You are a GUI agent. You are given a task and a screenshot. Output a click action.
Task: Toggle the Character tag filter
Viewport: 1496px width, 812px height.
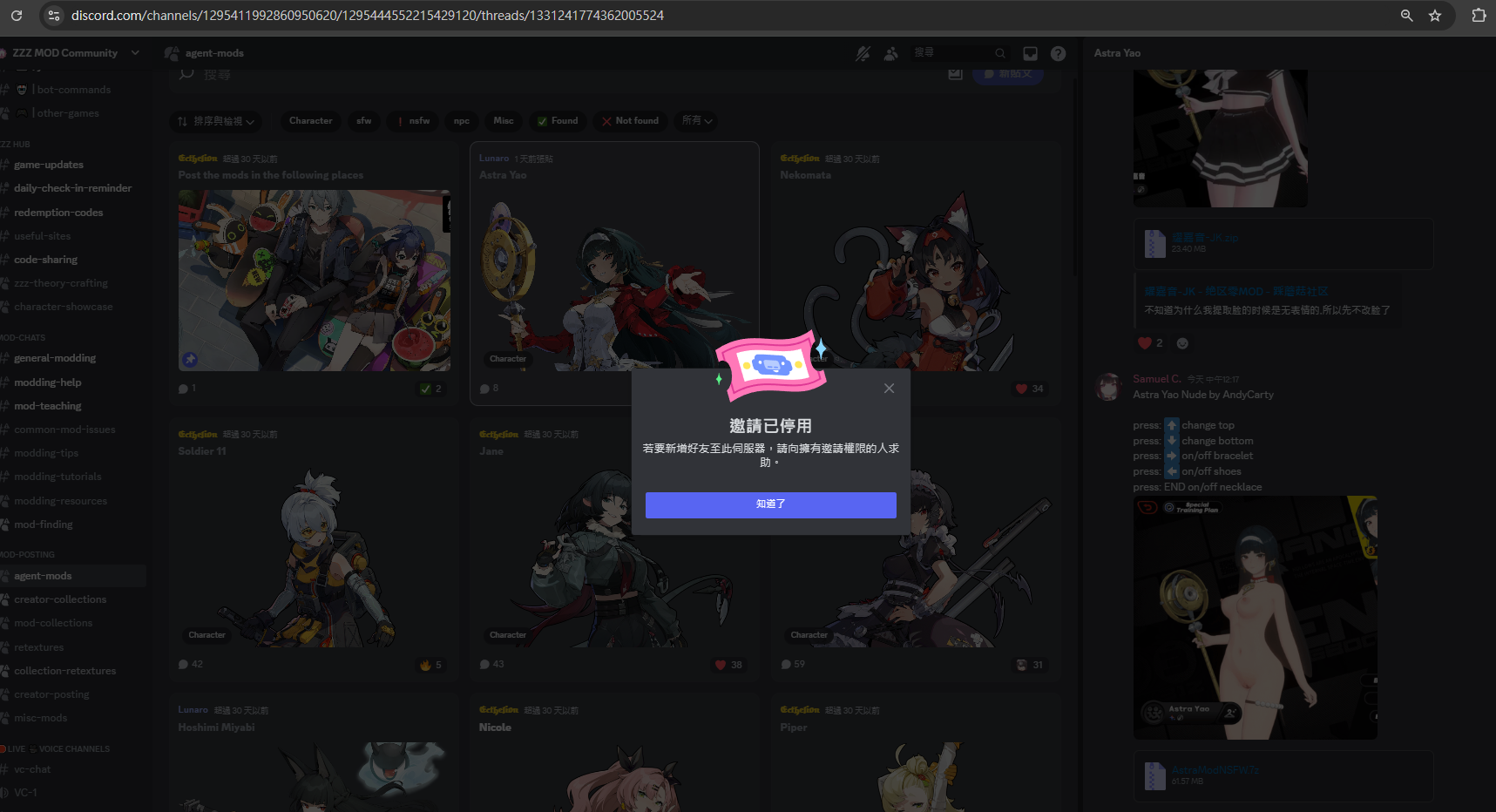310,121
